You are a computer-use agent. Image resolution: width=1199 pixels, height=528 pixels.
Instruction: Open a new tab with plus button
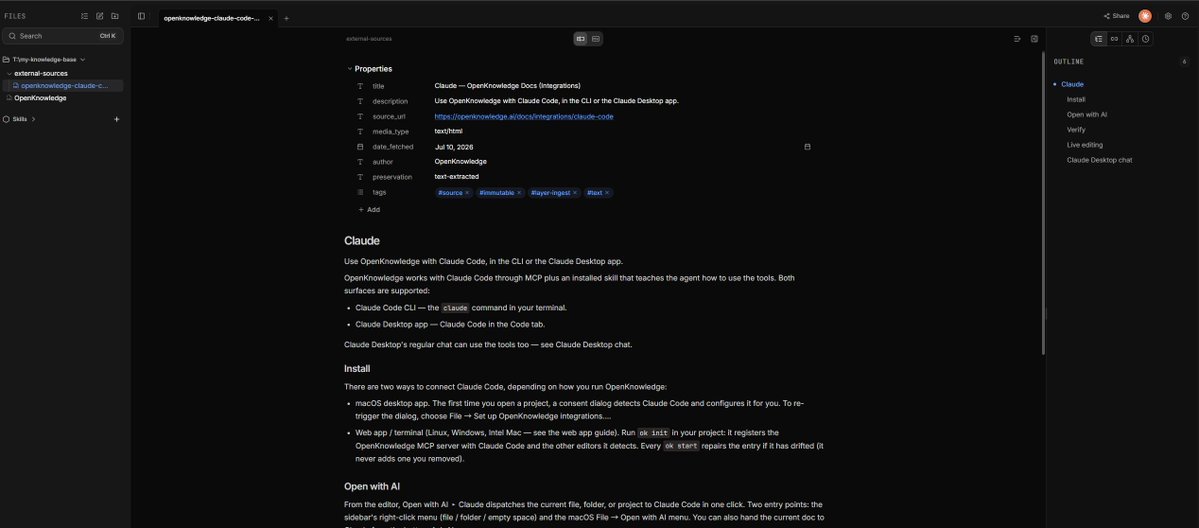click(x=287, y=18)
